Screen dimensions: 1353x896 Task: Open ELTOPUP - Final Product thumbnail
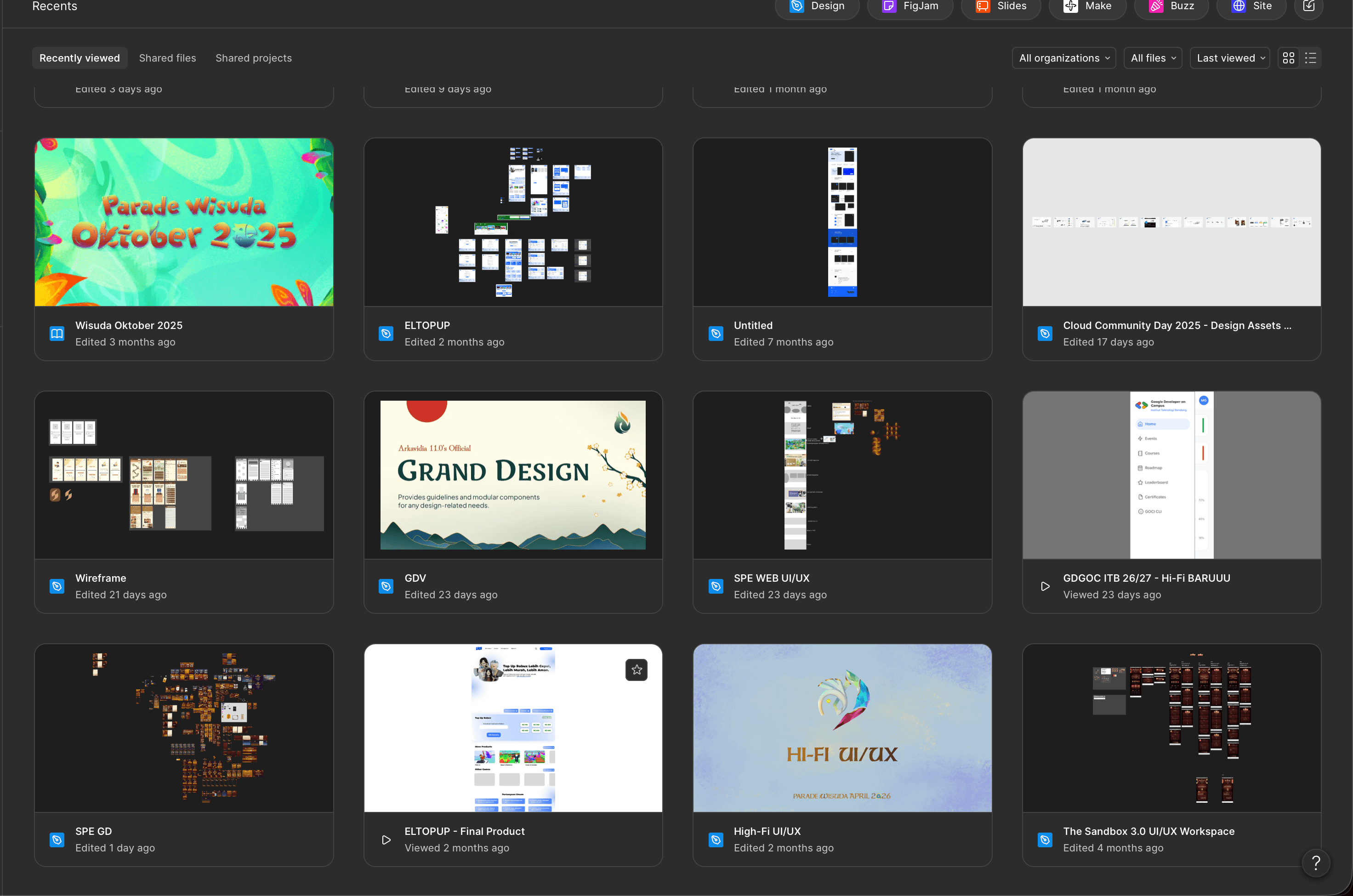pyautogui.click(x=513, y=728)
